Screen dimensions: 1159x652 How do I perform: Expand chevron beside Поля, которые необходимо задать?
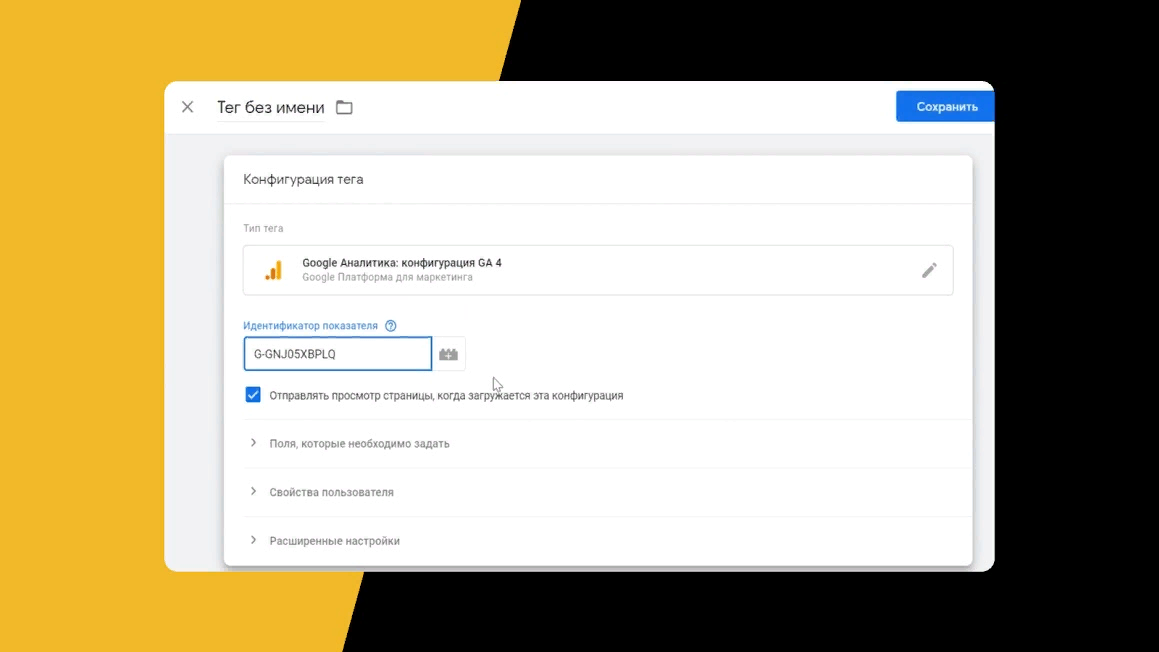coord(254,443)
